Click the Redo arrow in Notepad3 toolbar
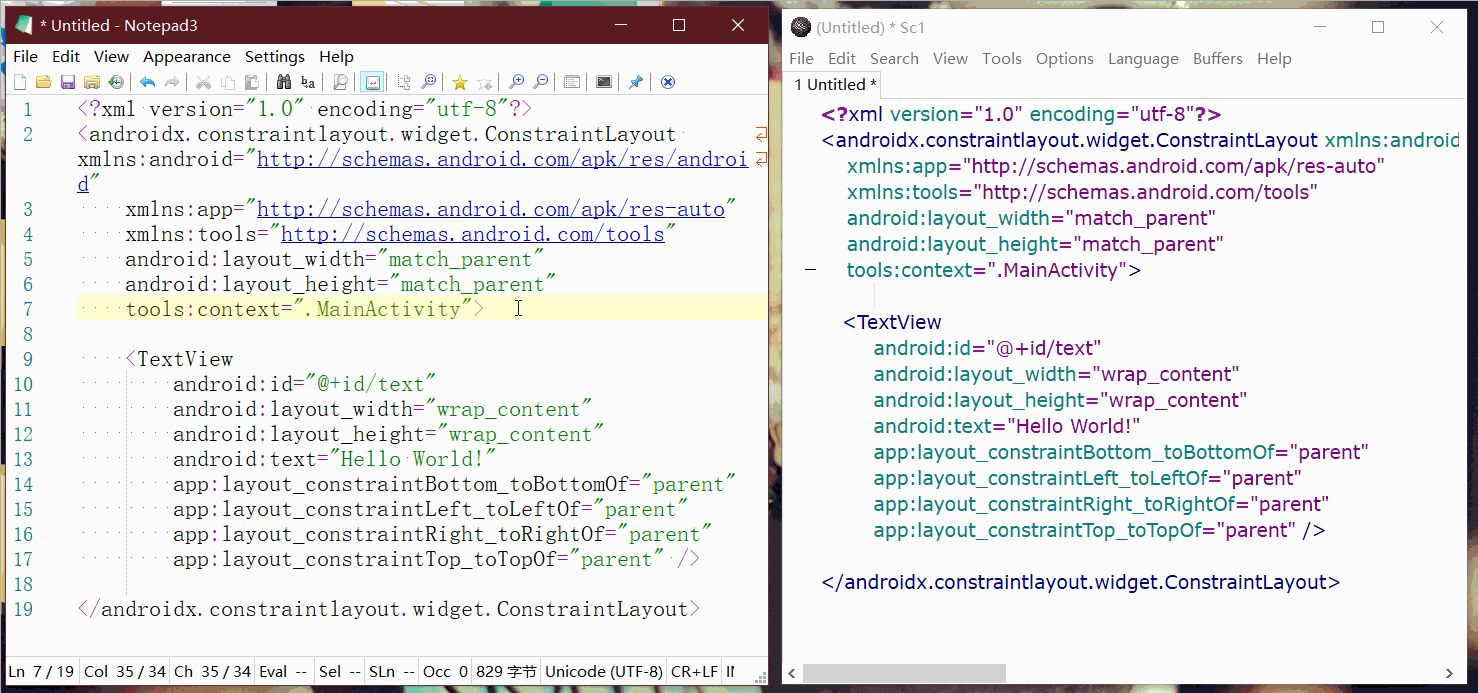This screenshot has width=1478, height=693. point(172,82)
